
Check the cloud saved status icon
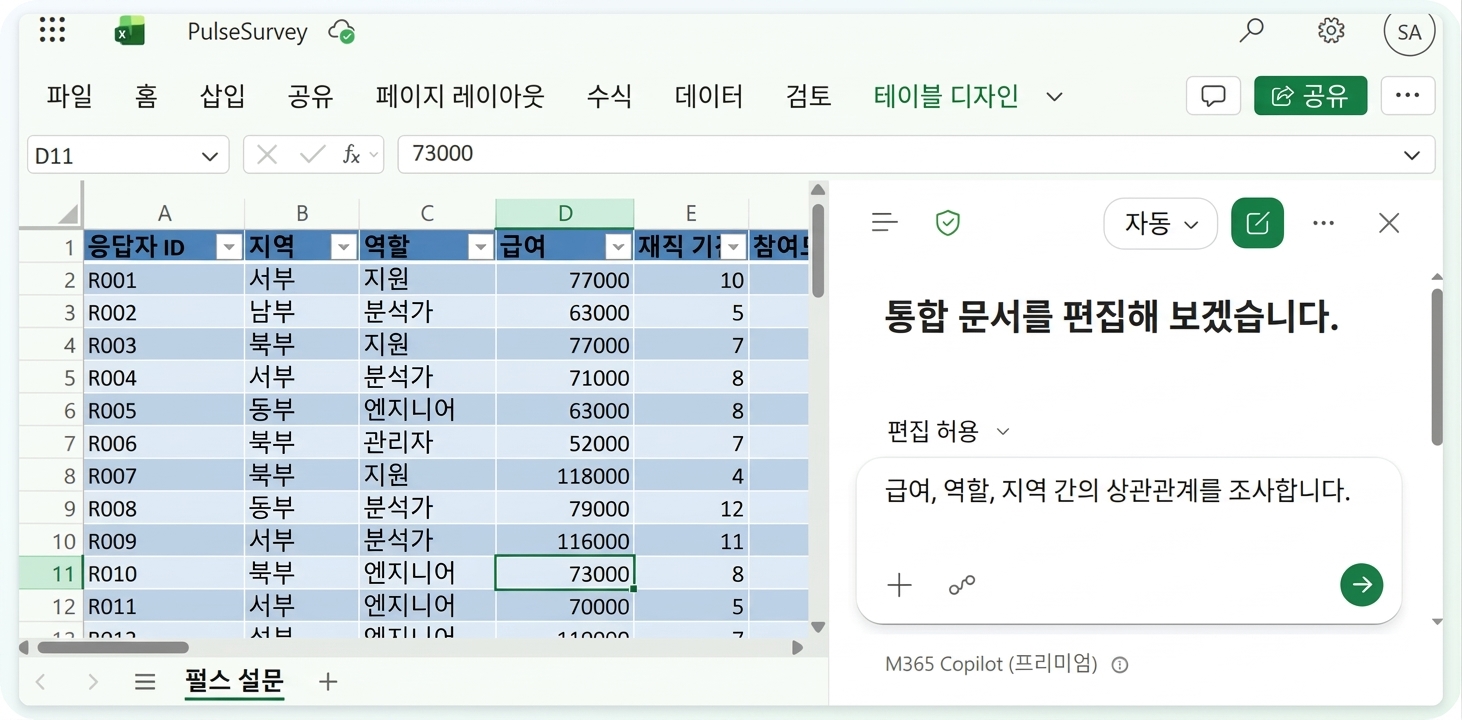342,31
